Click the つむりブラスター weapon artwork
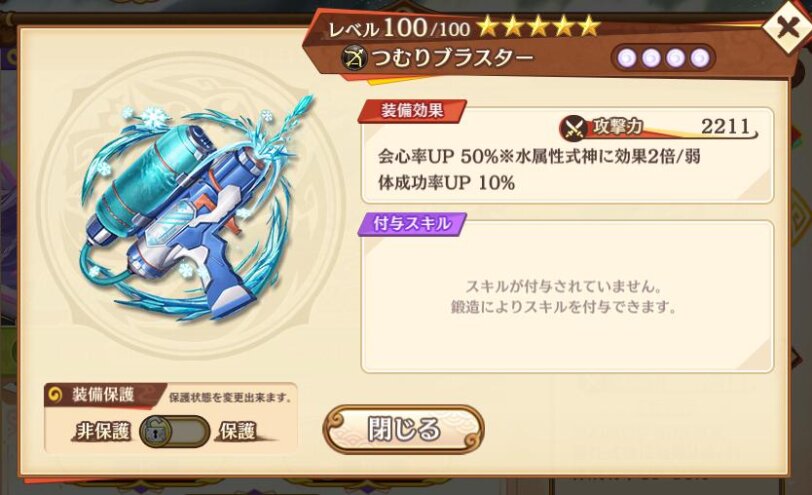This screenshot has width=812, height=495. [193, 206]
